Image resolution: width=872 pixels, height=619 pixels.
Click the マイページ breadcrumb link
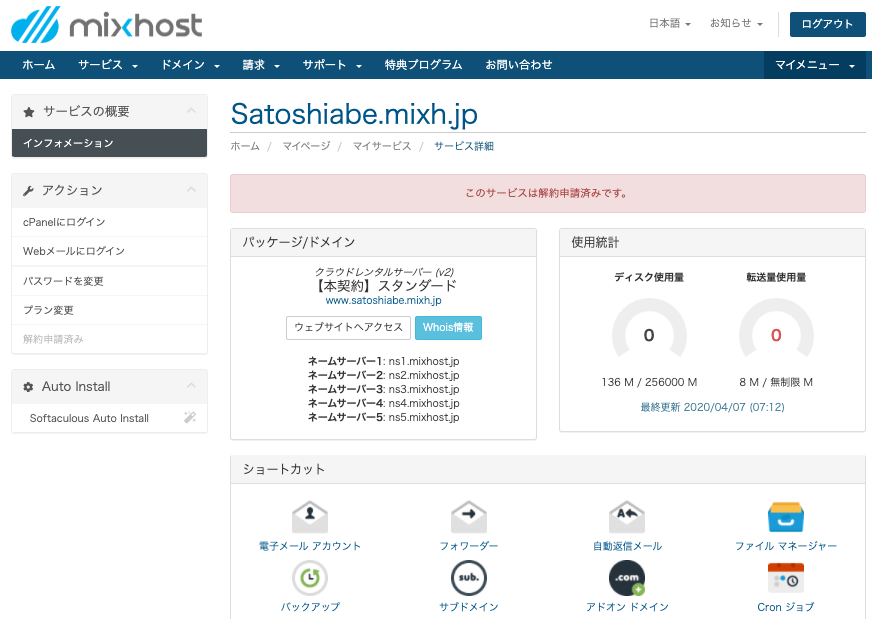[306, 146]
